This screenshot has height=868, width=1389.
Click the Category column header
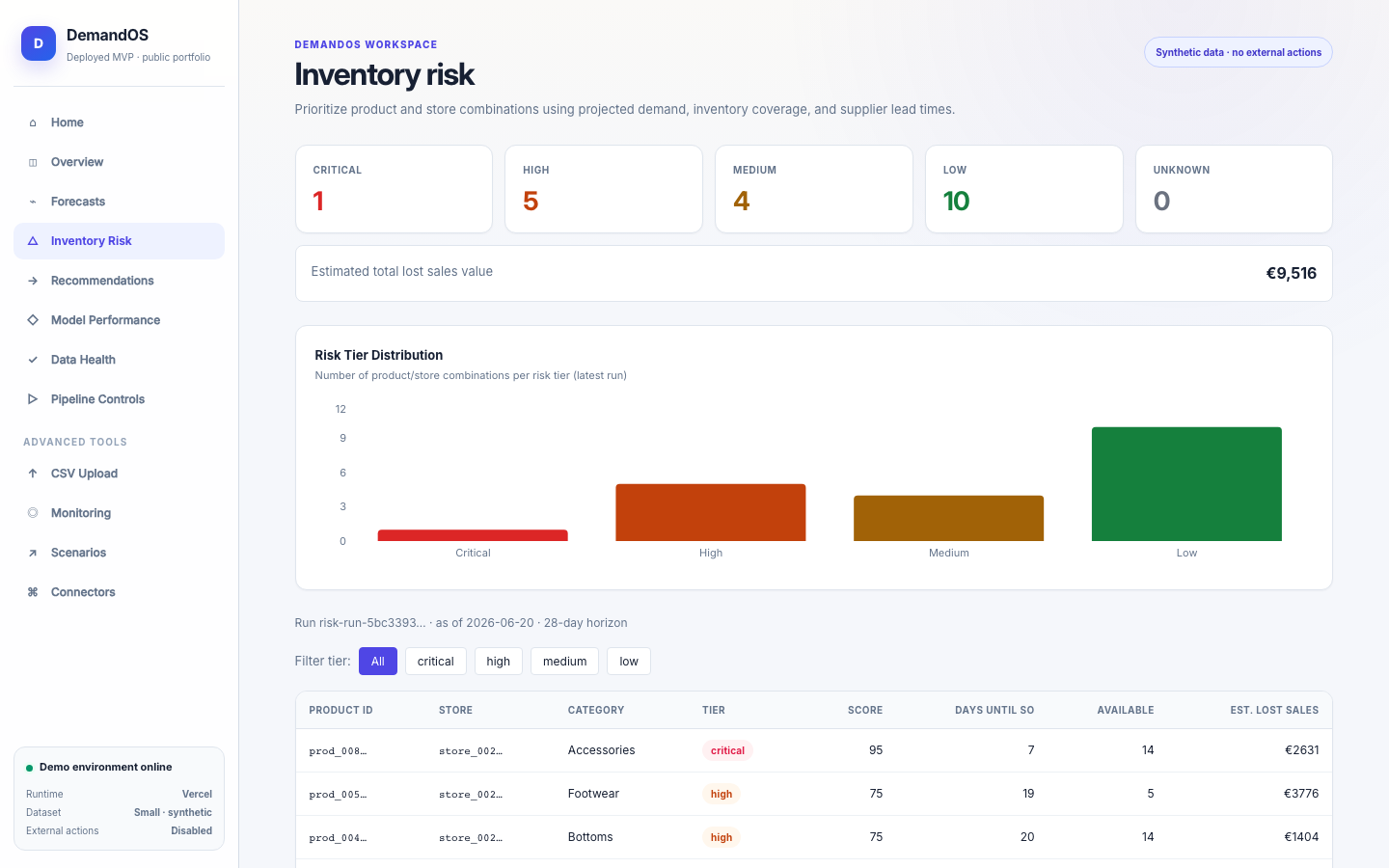coord(596,710)
